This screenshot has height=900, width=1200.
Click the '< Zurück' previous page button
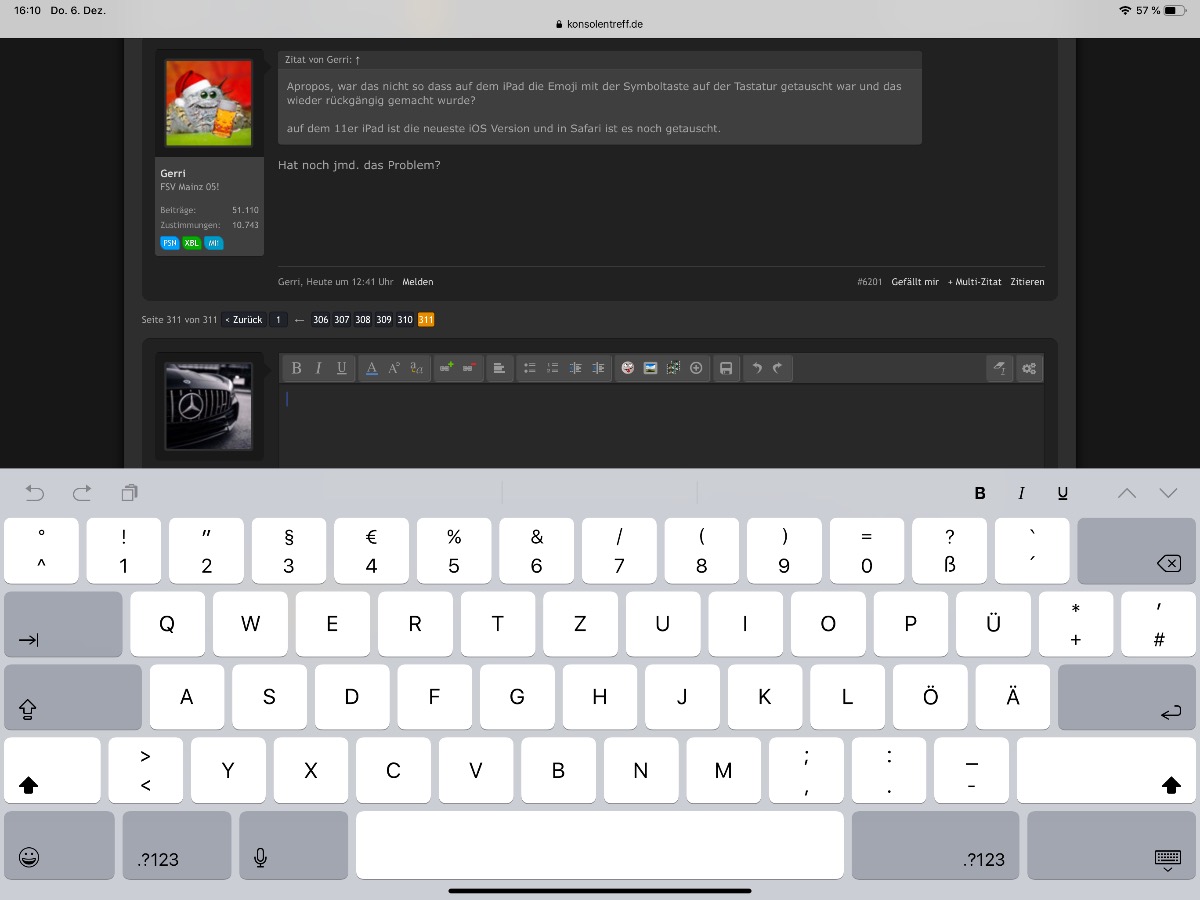pos(244,320)
